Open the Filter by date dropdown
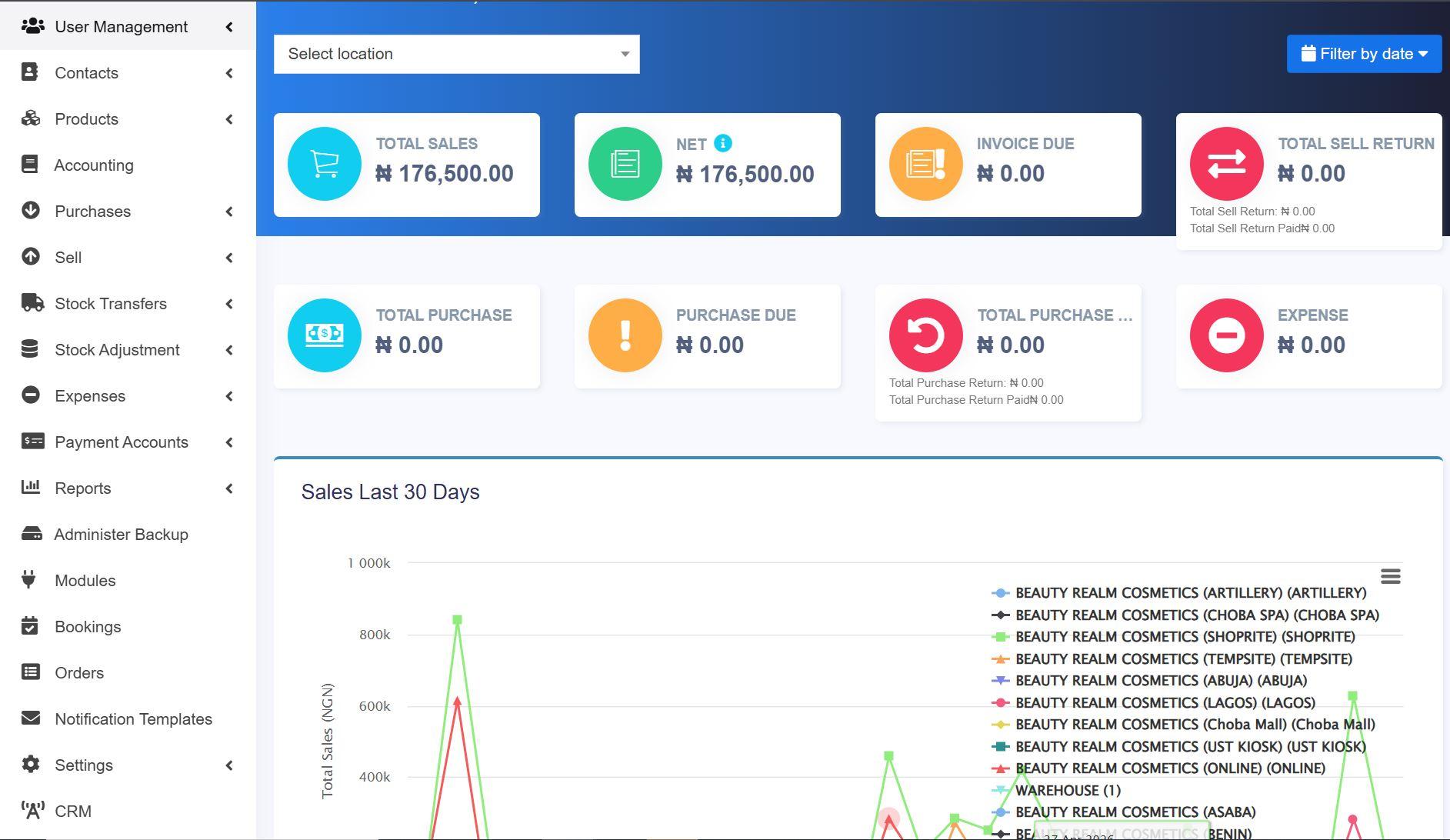The width and height of the screenshot is (1450, 840). 1364,54
